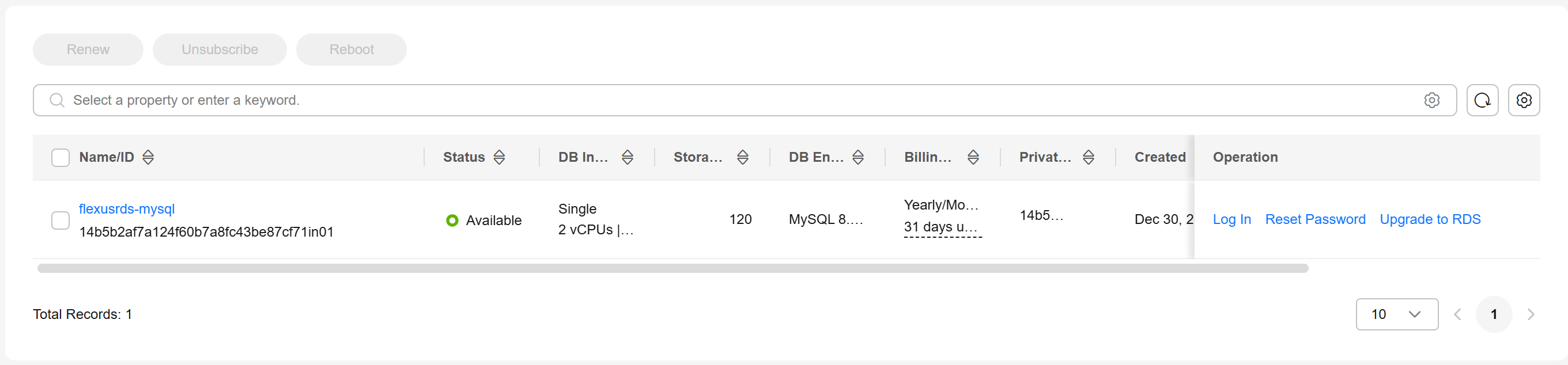Click the Reset Password link
1568x365 pixels.
click(x=1315, y=219)
